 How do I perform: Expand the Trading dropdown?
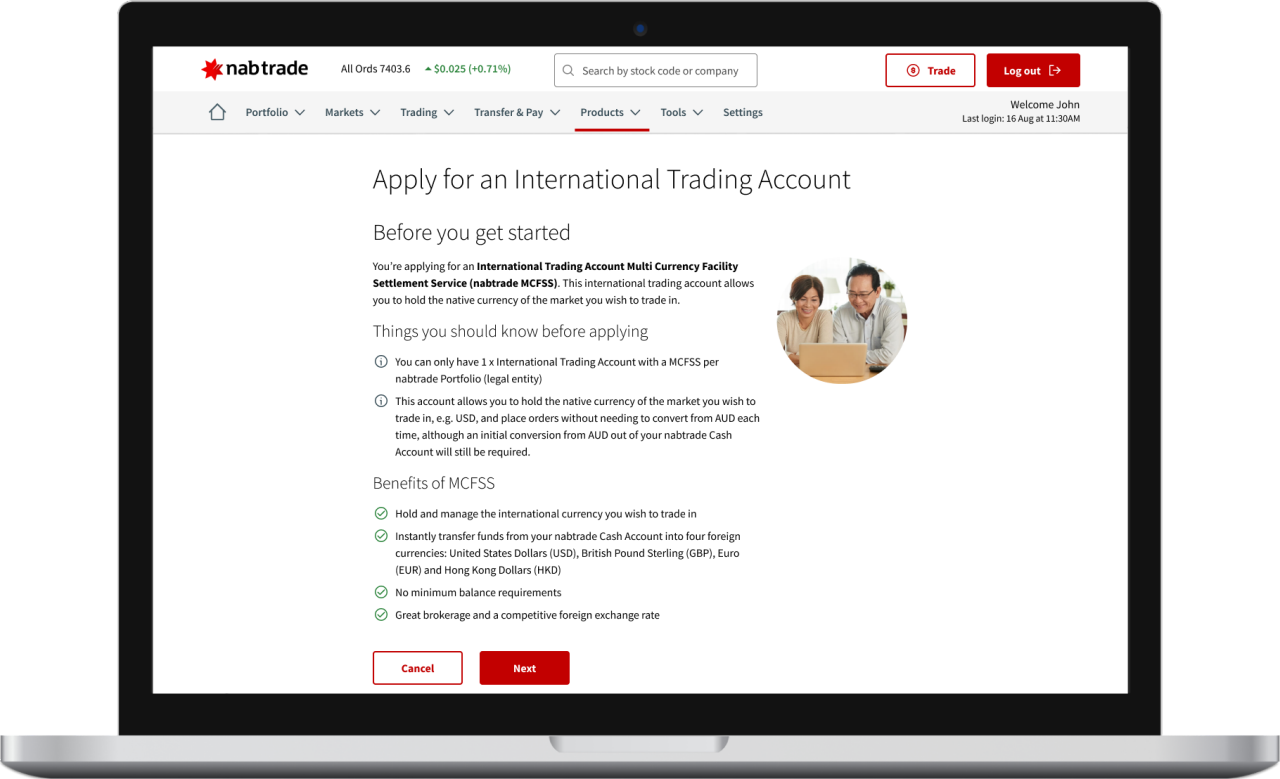pyautogui.click(x=427, y=113)
